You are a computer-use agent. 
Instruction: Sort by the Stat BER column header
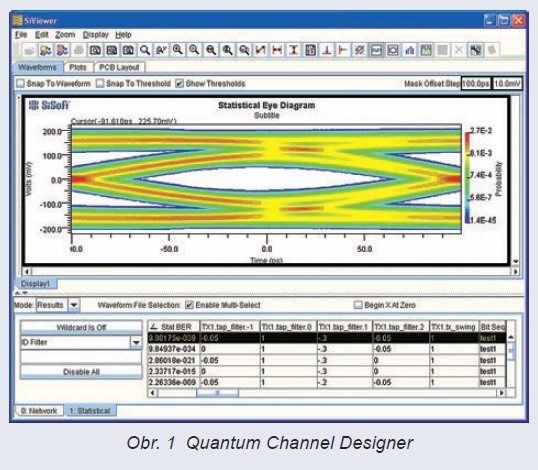pyautogui.click(x=174, y=327)
